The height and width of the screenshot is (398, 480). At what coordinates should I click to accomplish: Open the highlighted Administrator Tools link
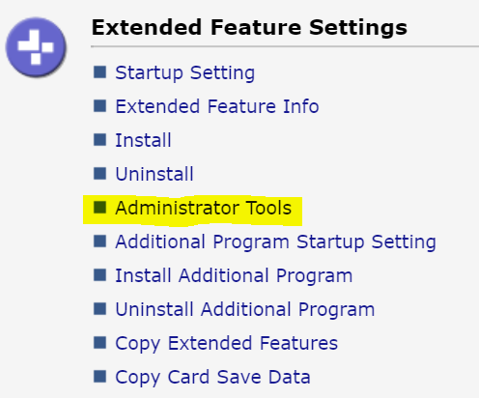click(x=203, y=208)
